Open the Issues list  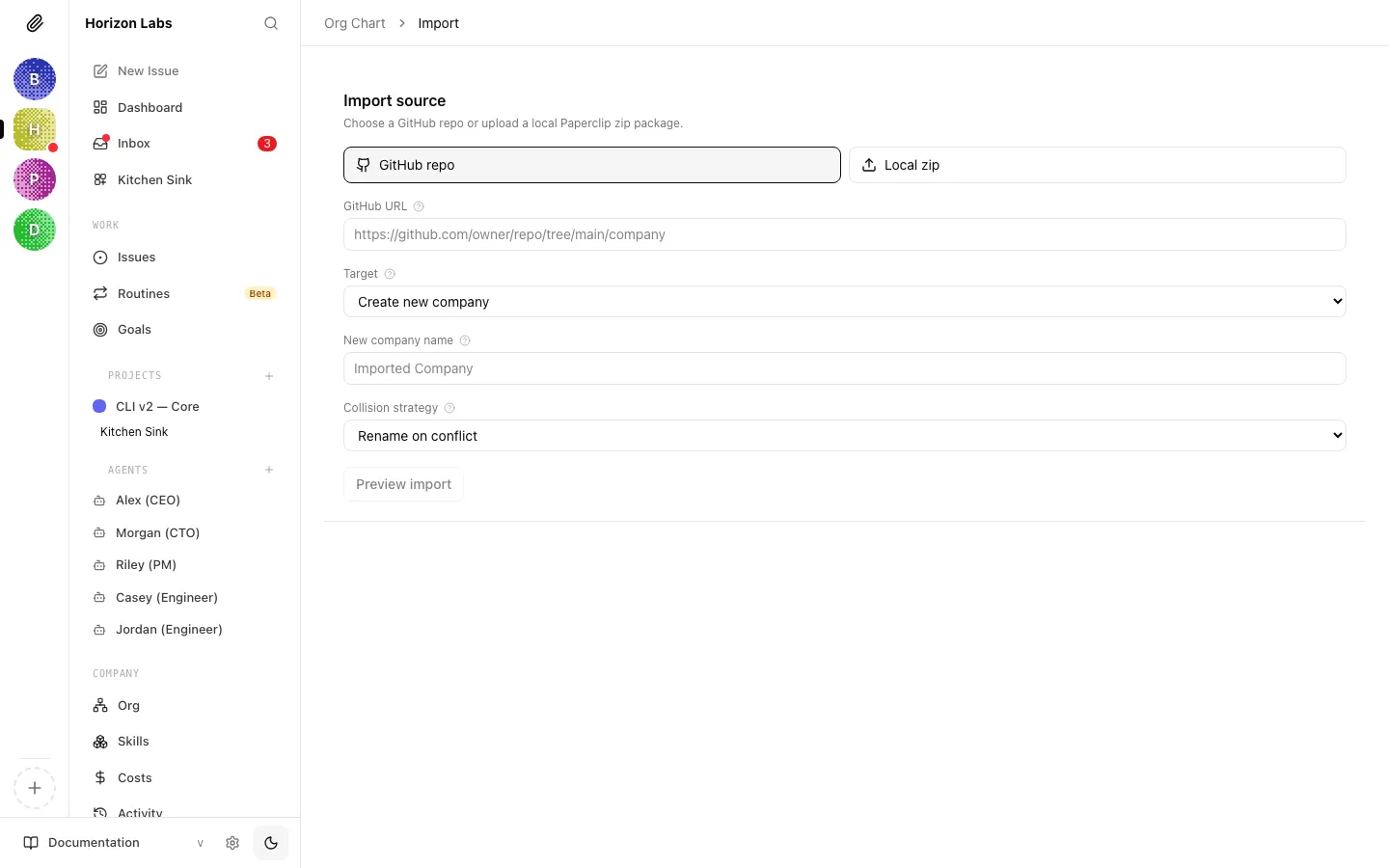(x=184, y=258)
